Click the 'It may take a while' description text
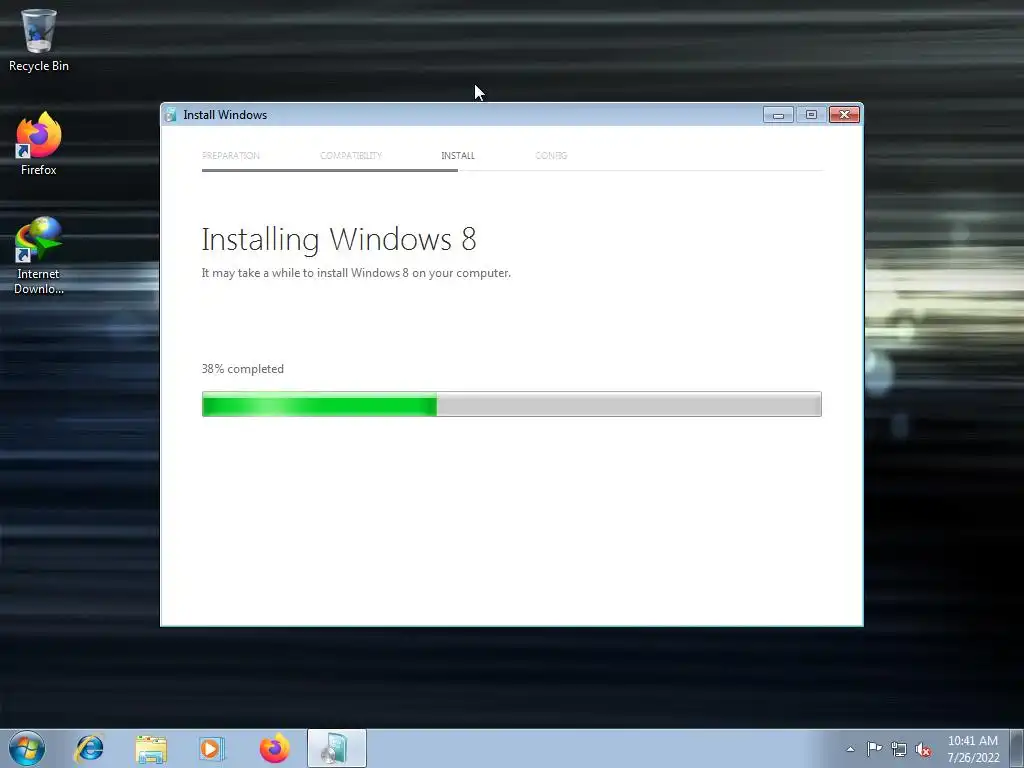The height and width of the screenshot is (768, 1024). tap(356, 273)
